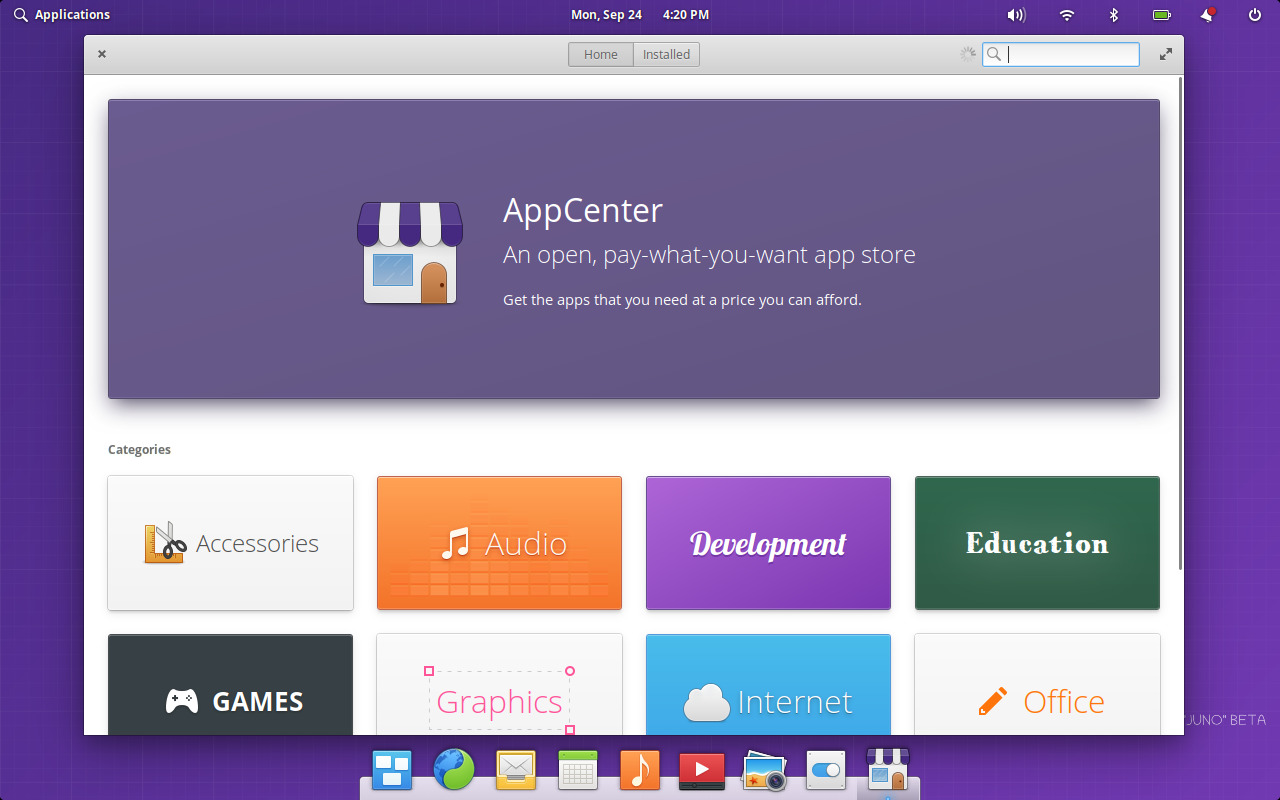Open the Bluetooth indicator
This screenshot has height=800, width=1280.
coord(1114,15)
